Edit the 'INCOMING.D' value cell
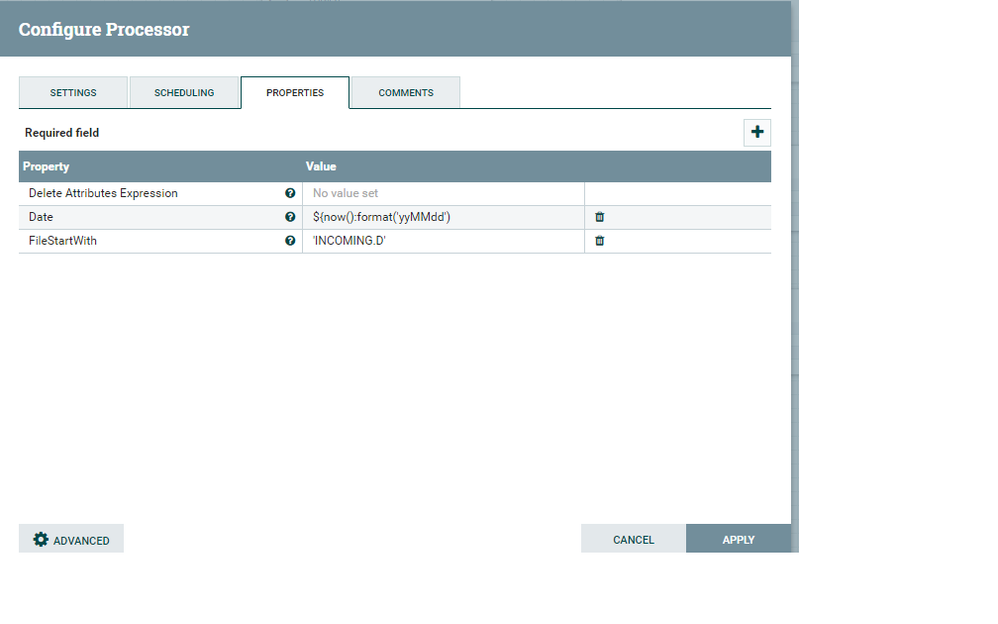The width and height of the screenshot is (998, 624). pos(444,241)
